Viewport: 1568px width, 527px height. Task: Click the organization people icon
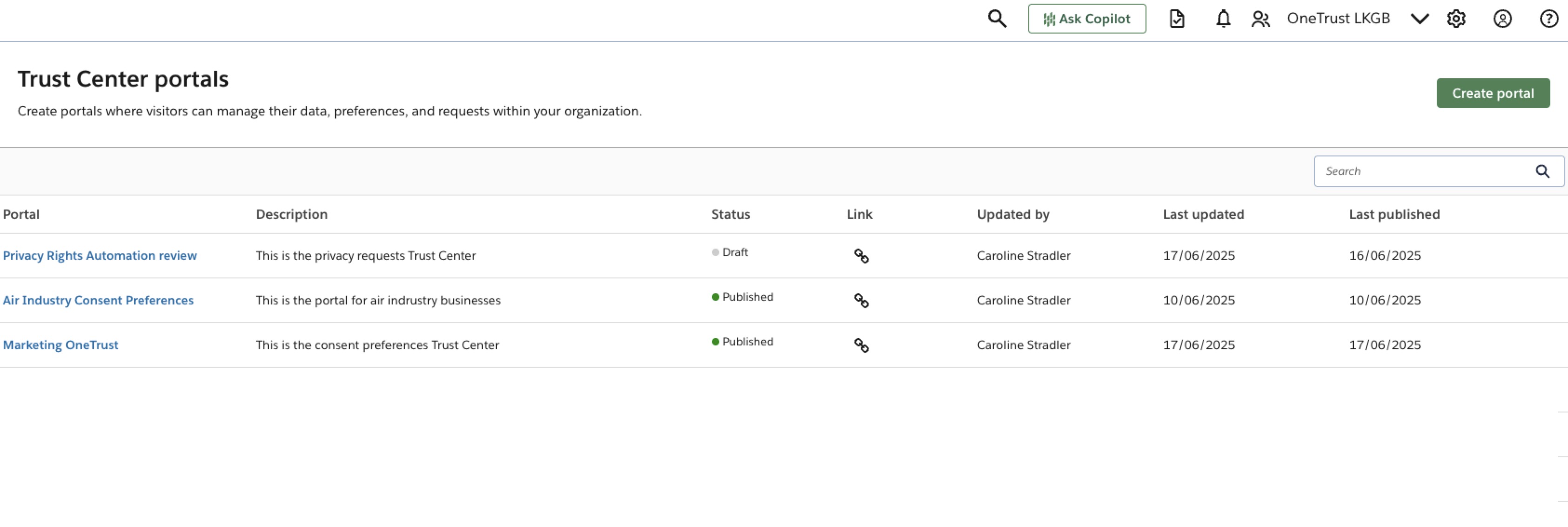pyautogui.click(x=1260, y=20)
